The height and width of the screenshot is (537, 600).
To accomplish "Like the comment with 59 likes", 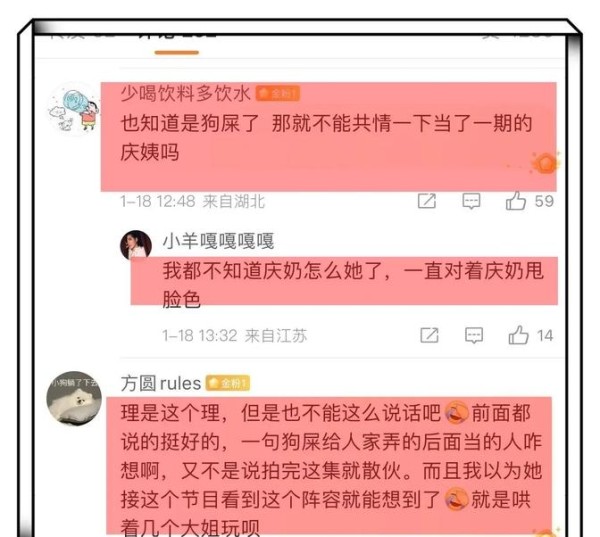I will [x=515, y=201].
